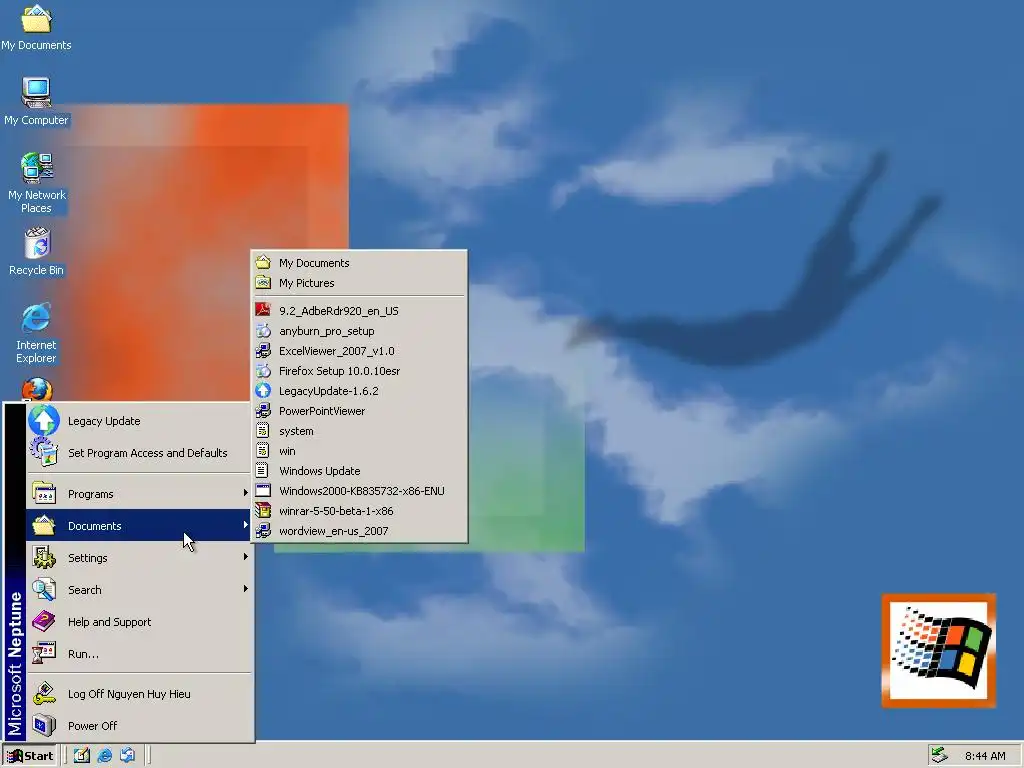Click the Log Off key icon
The width and height of the screenshot is (1024, 768).
(x=44, y=694)
